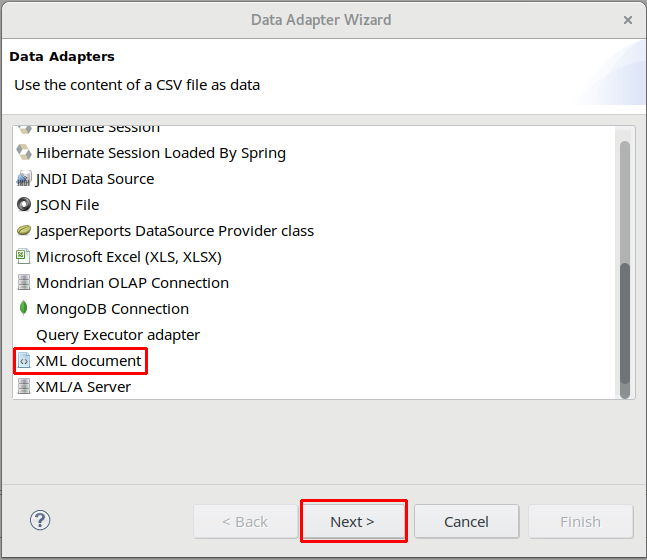This screenshot has width=647, height=560.
Task: Click the XML document icon
Action: click(24, 361)
